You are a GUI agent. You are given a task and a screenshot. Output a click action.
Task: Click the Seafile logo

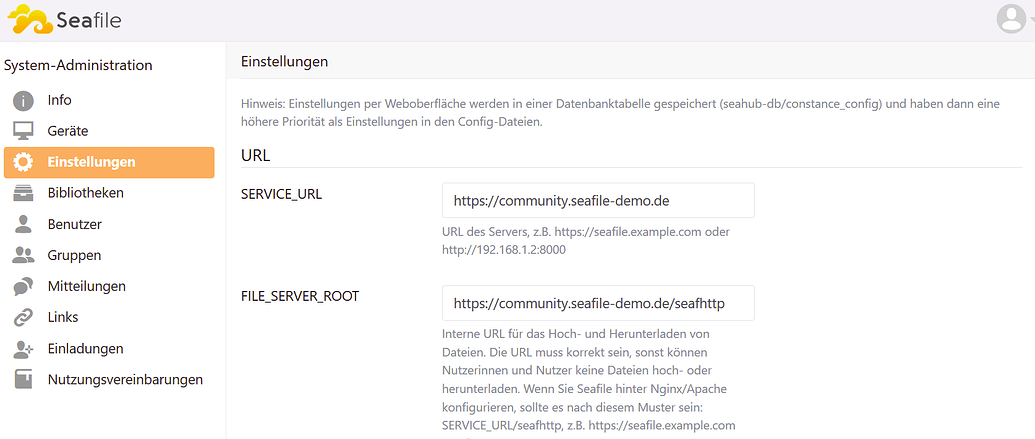tap(64, 19)
